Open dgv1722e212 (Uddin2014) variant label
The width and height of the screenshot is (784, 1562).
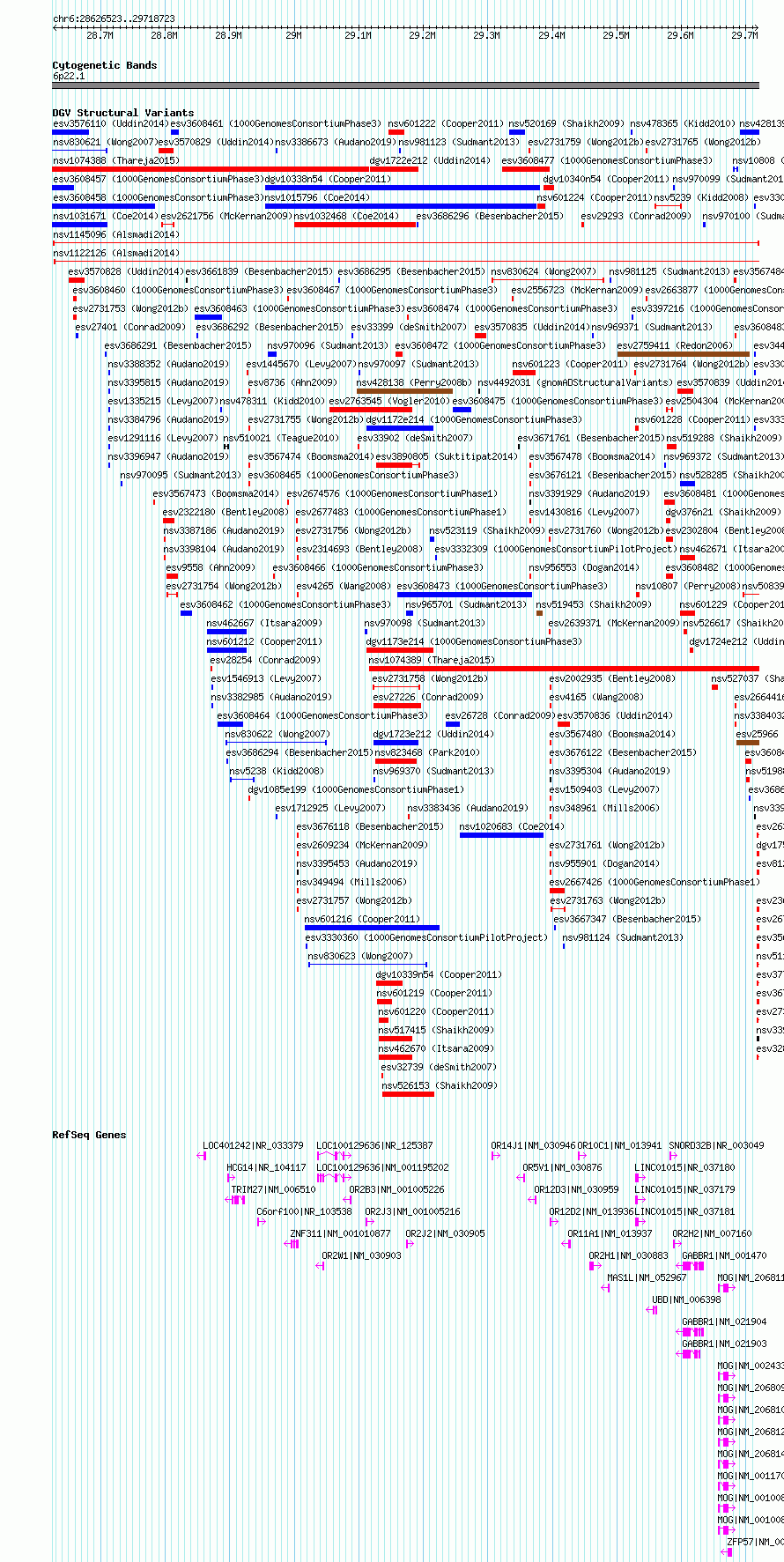point(430,160)
